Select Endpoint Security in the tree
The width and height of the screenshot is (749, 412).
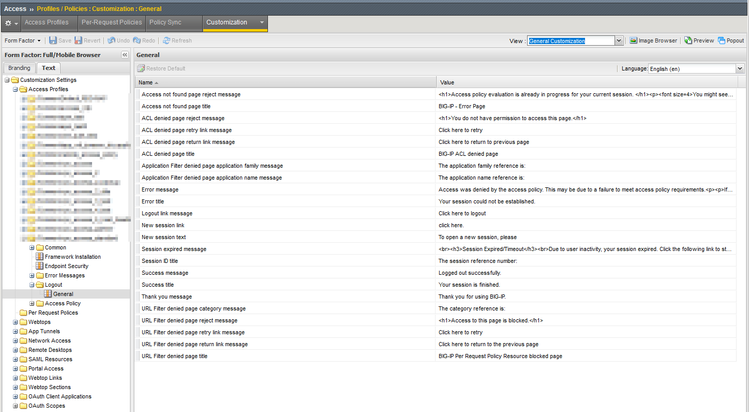pyautogui.click(x=66, y=266)
